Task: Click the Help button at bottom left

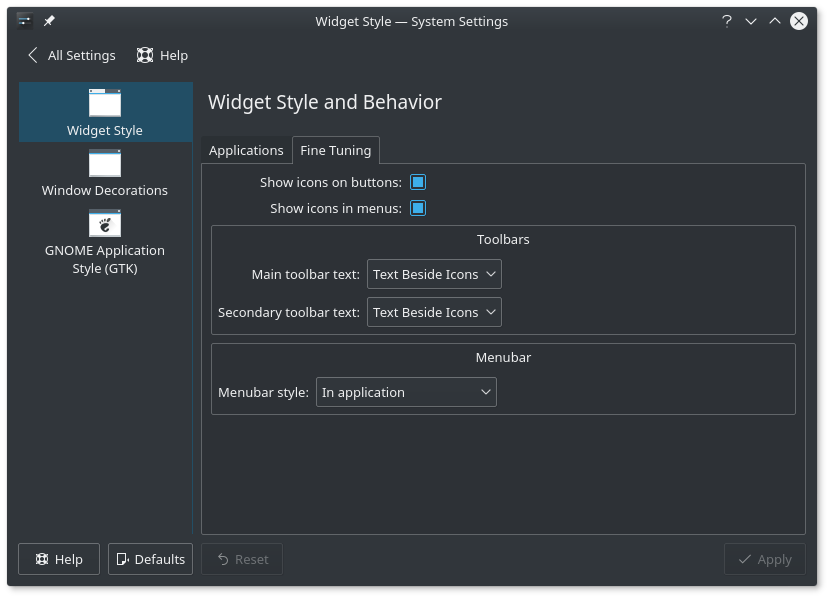Action: pyautogui.click(x=58, y=559)
